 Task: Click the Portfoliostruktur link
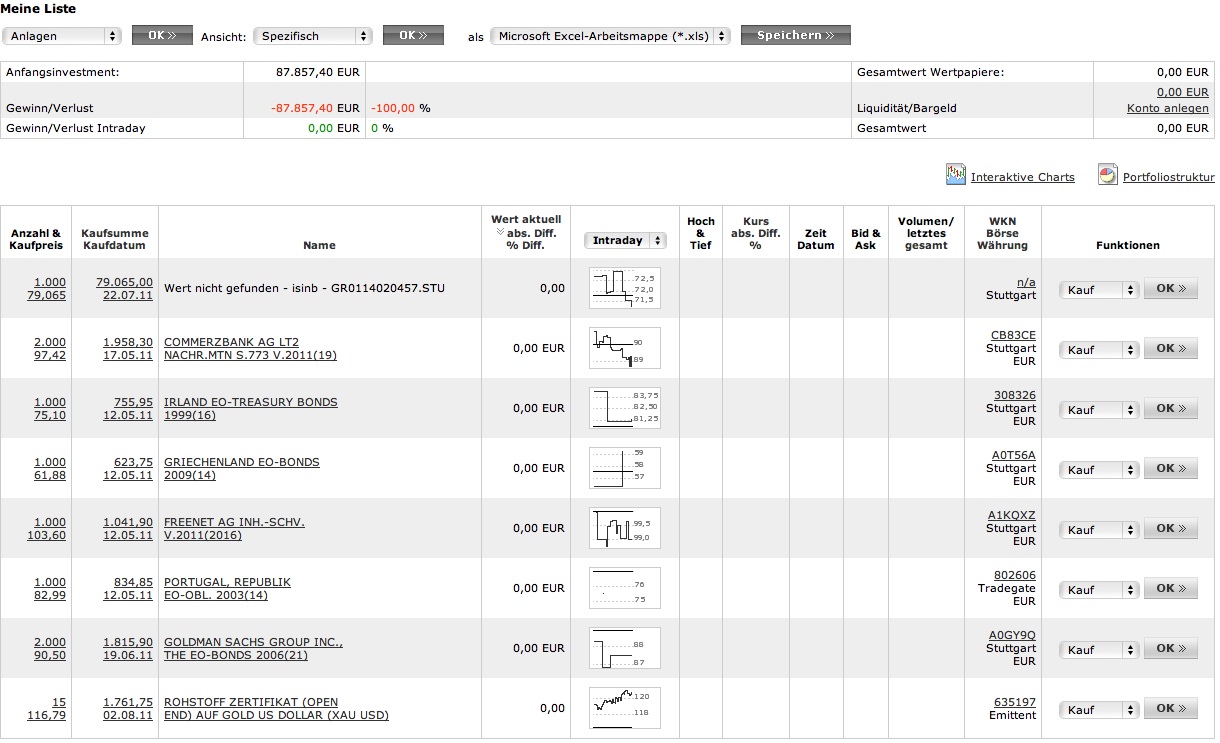(1168, 177)
